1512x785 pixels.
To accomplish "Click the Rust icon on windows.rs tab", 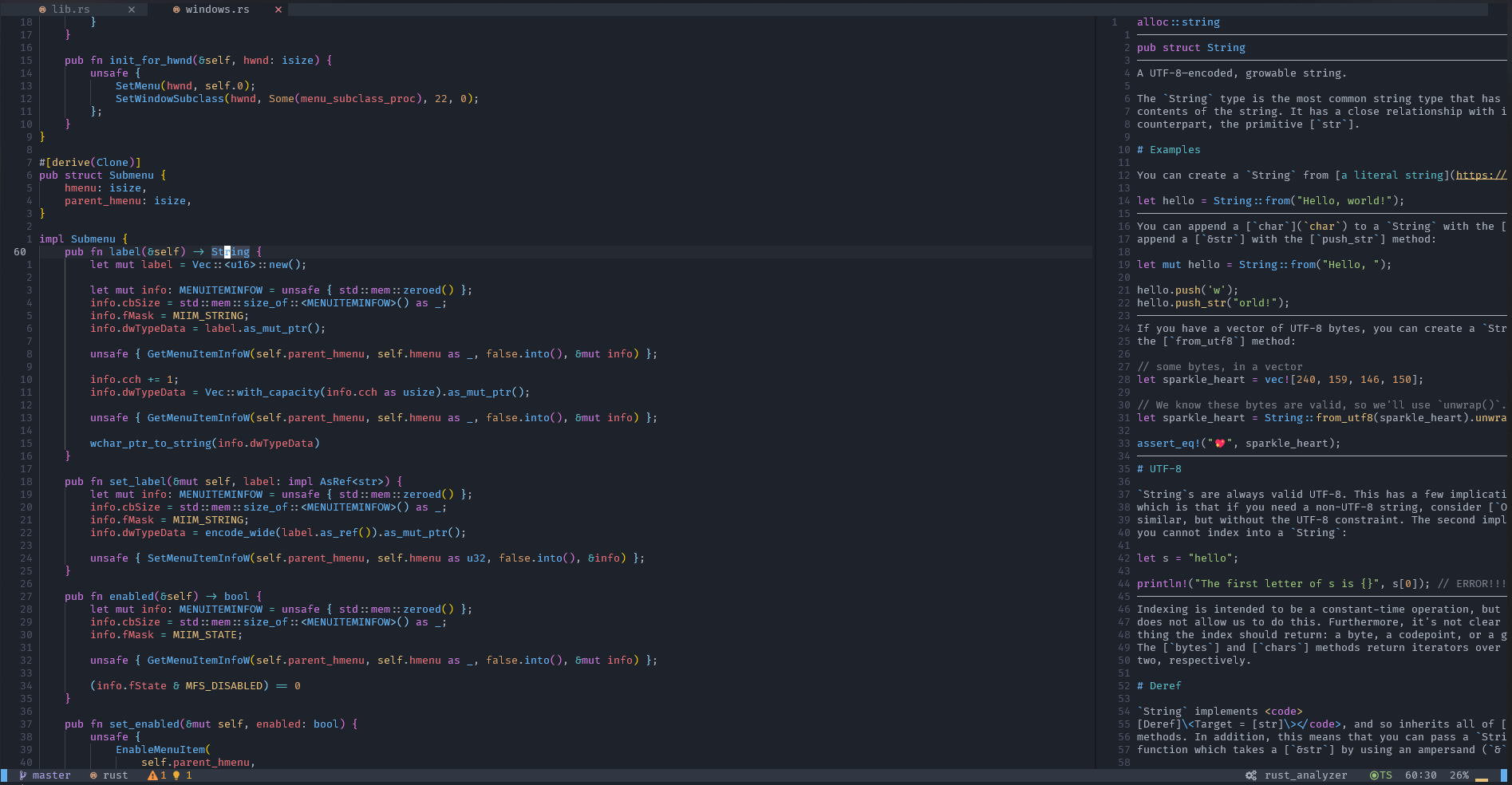I will pos(176,10).
